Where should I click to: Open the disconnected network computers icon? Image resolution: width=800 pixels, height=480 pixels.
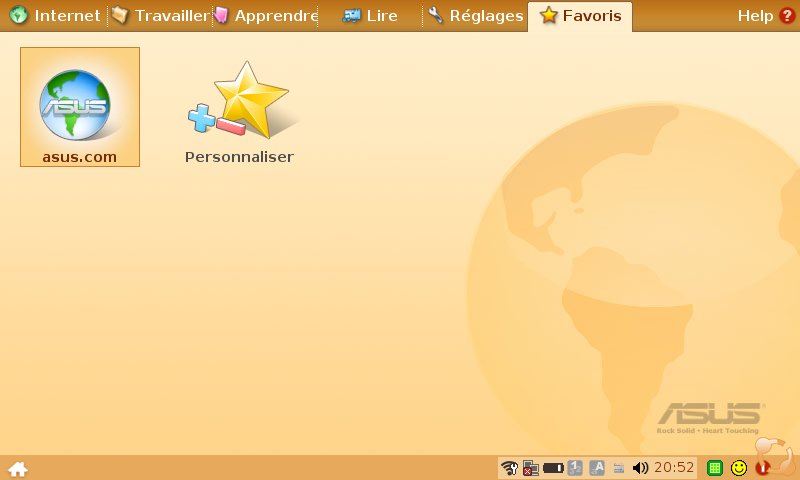[531, 468]
